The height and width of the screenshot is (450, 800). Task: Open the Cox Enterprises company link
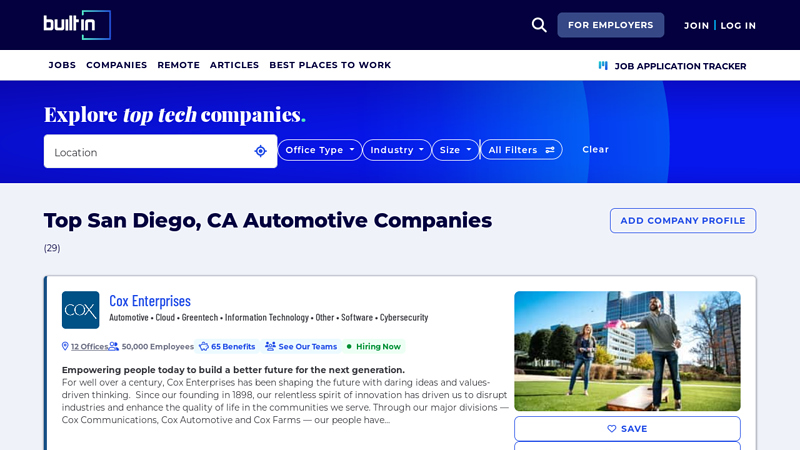[150, 301]
